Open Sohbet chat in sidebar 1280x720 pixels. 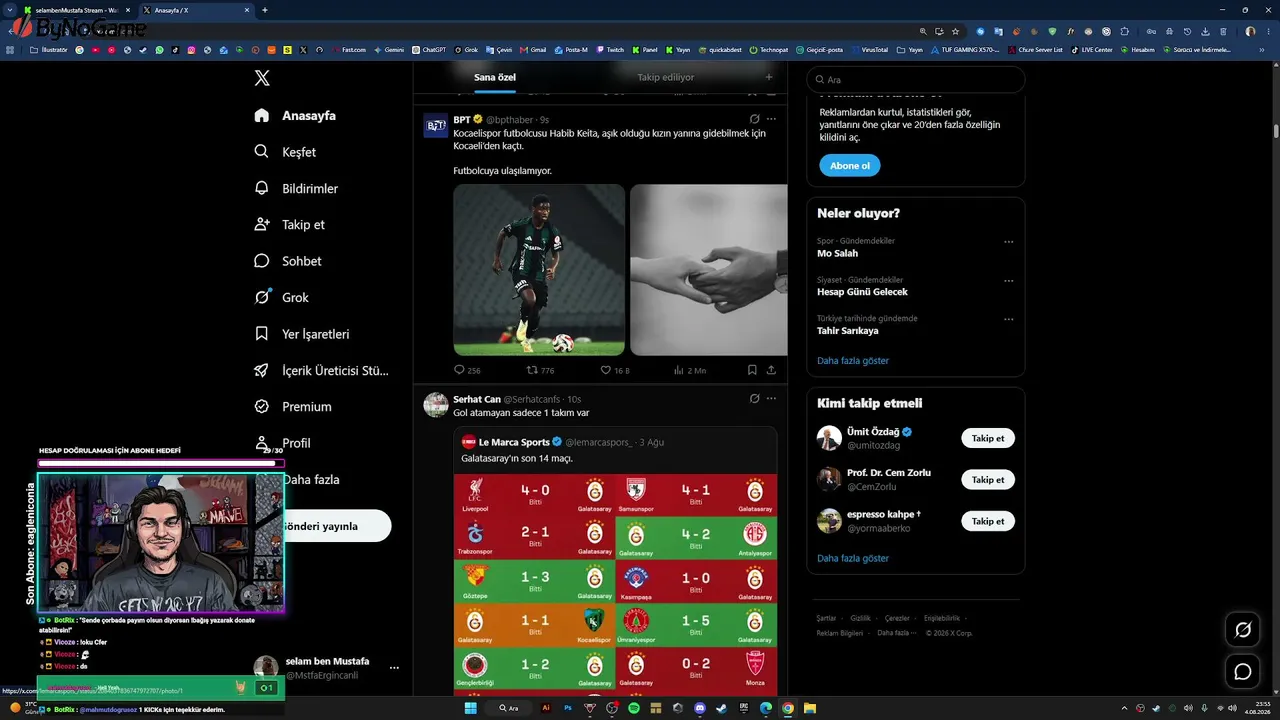tap(289, 261)
